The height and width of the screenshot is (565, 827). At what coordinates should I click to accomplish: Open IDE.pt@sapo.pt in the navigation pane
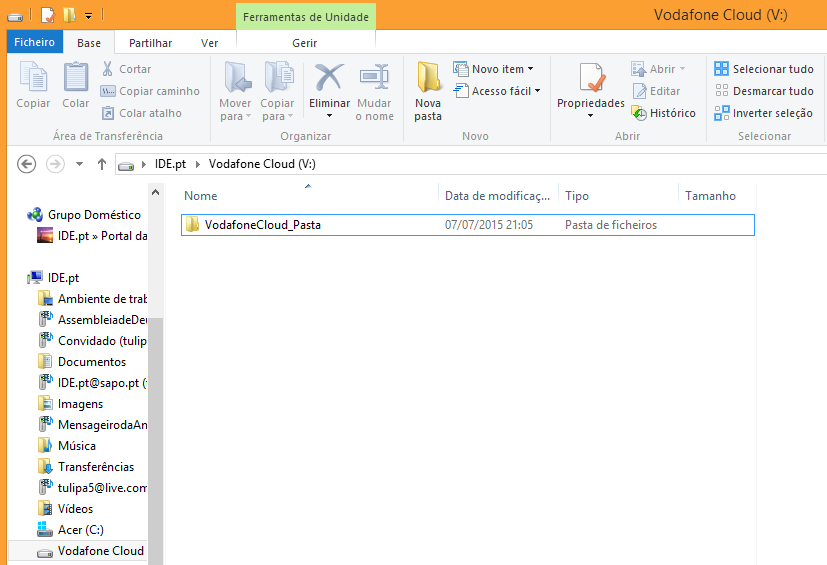tap(93, 383)
